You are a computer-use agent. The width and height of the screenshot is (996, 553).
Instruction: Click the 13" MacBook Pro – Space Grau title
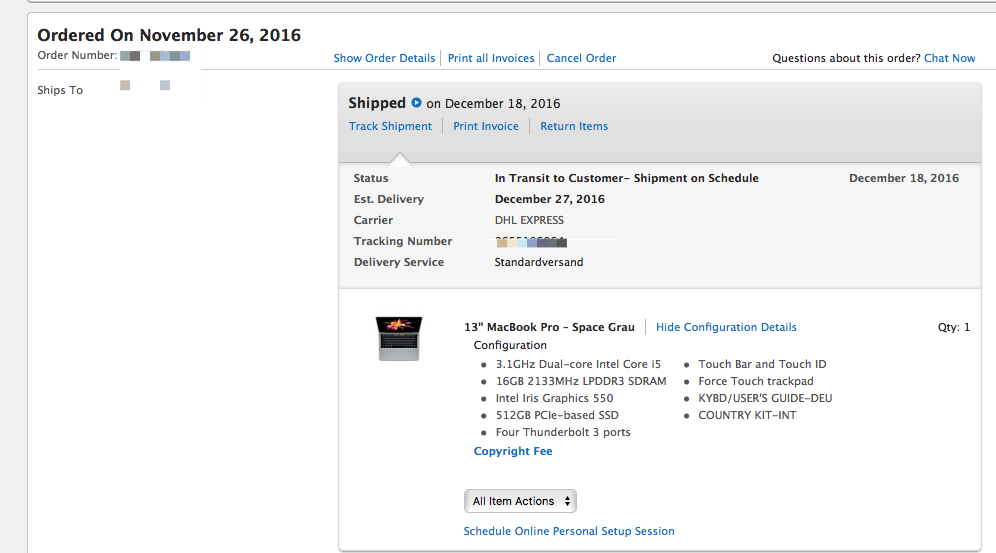549,327
